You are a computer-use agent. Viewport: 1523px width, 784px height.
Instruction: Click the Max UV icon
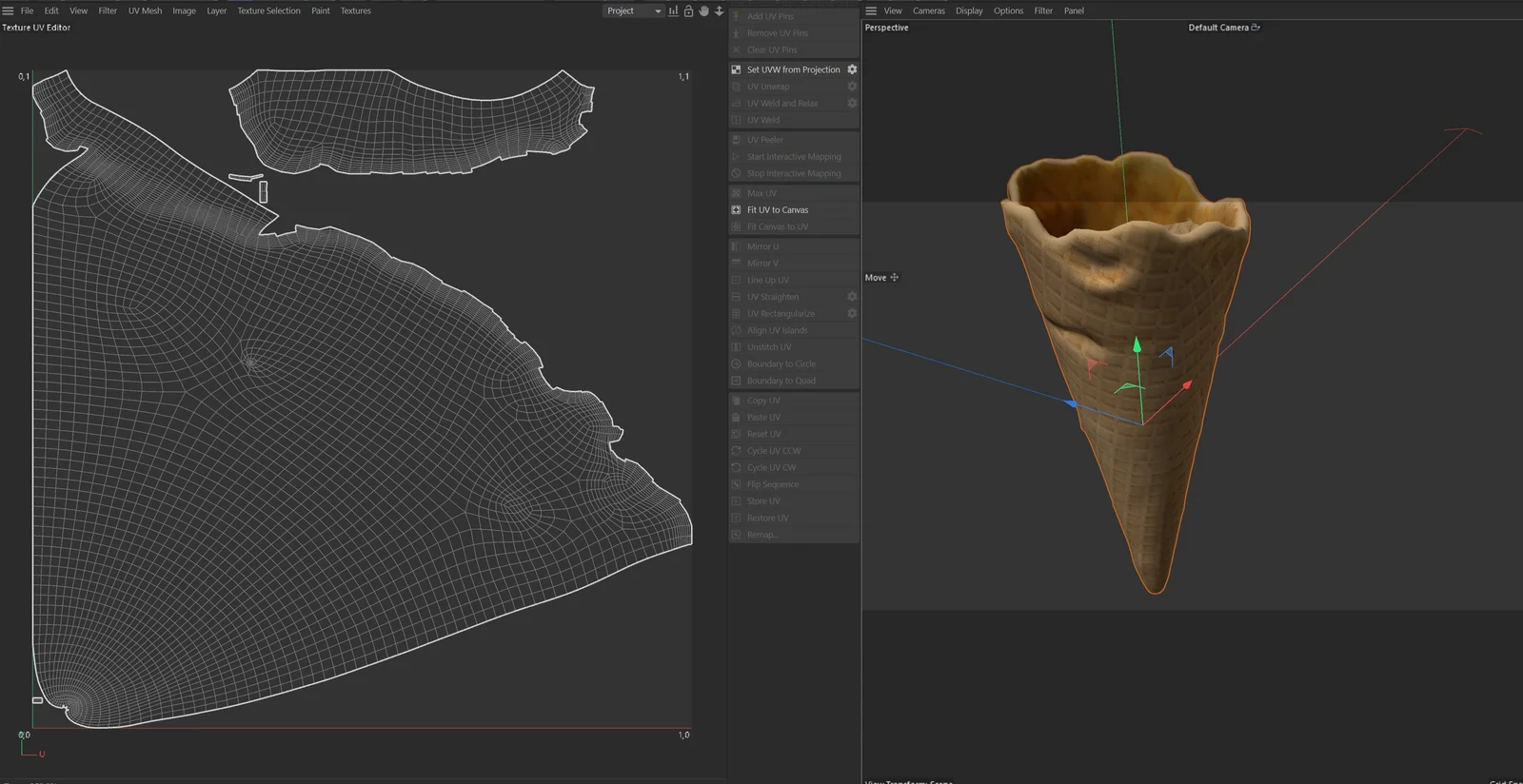click(736, 193)
